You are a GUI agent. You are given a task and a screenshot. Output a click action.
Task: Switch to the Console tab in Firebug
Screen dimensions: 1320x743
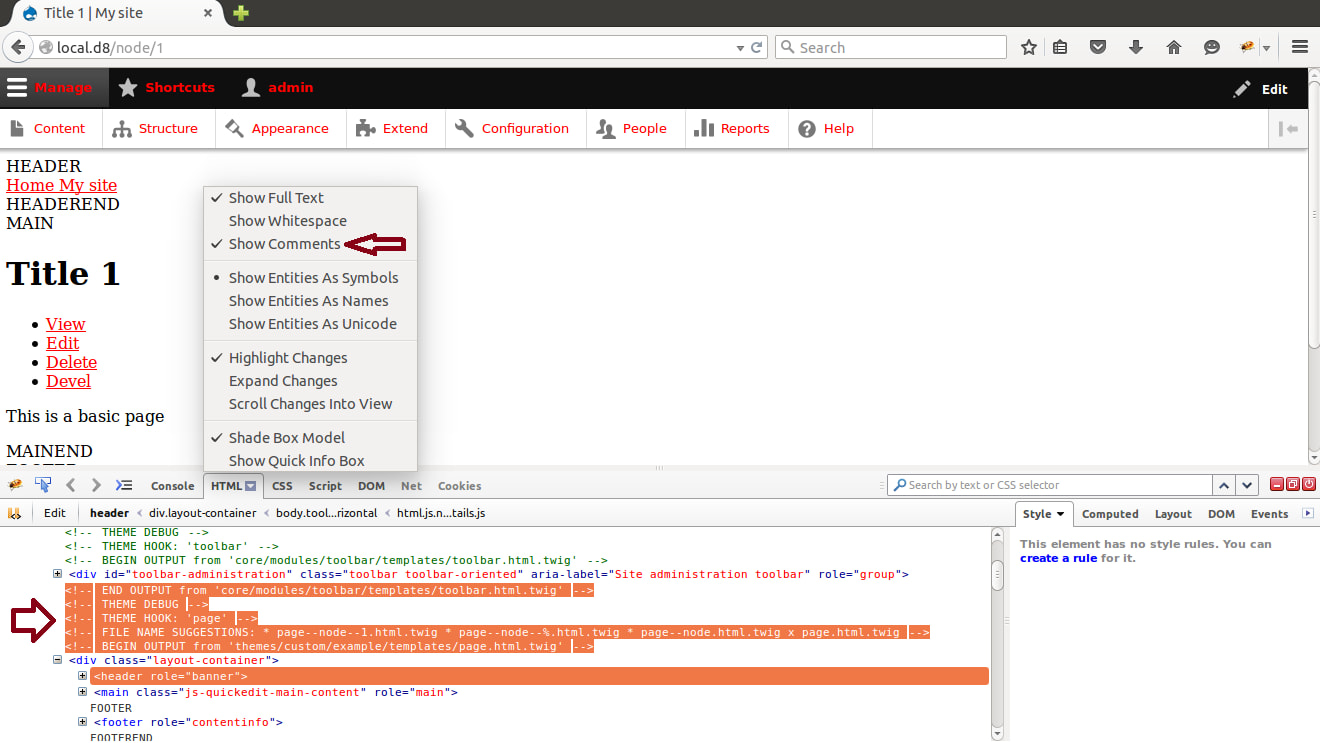[x=172, y=486]
